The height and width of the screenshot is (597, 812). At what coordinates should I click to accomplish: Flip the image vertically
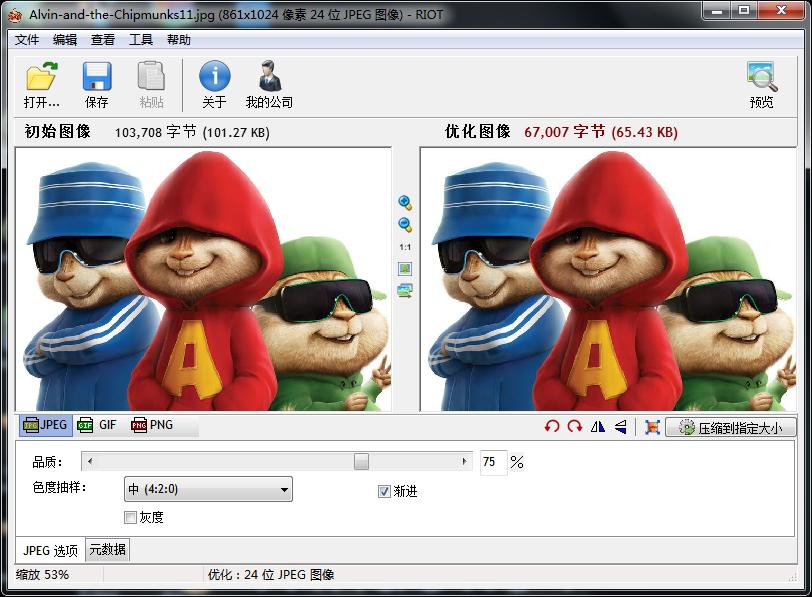coord(620,427)
